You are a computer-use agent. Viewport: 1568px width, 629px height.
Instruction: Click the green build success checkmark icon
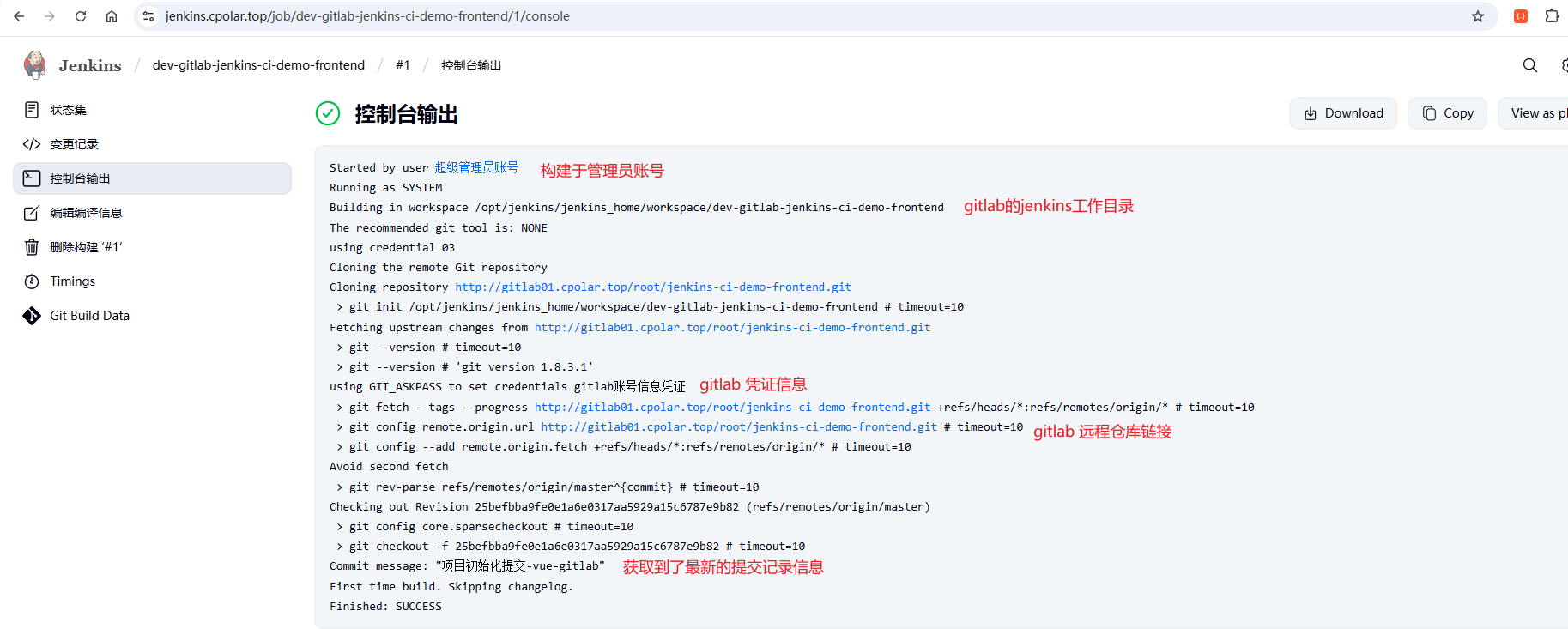pos(328,113)
